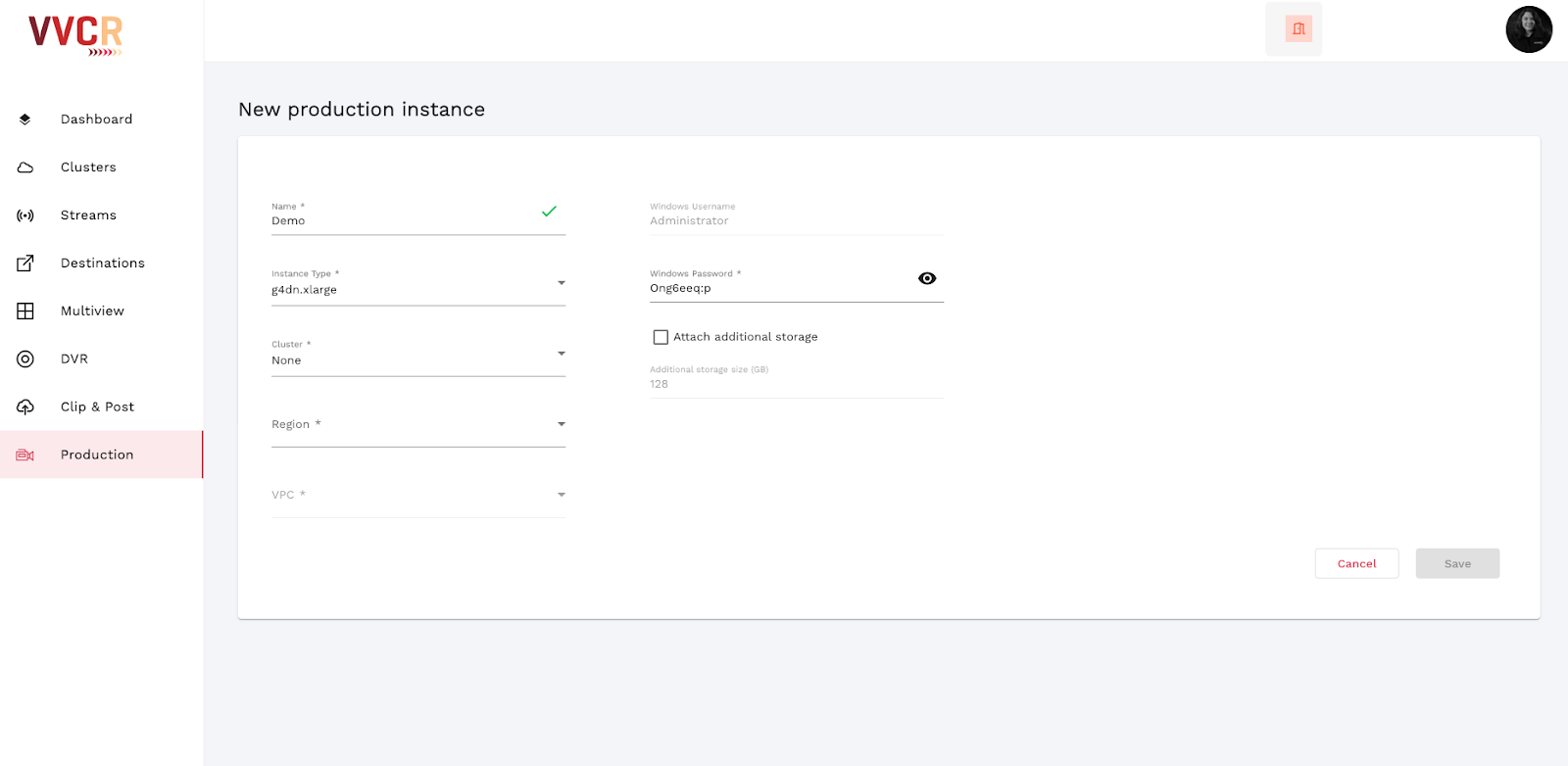Enable Attach additional storage checkbox
Screen dimensions: 1568x766
[x=661, y=337]
